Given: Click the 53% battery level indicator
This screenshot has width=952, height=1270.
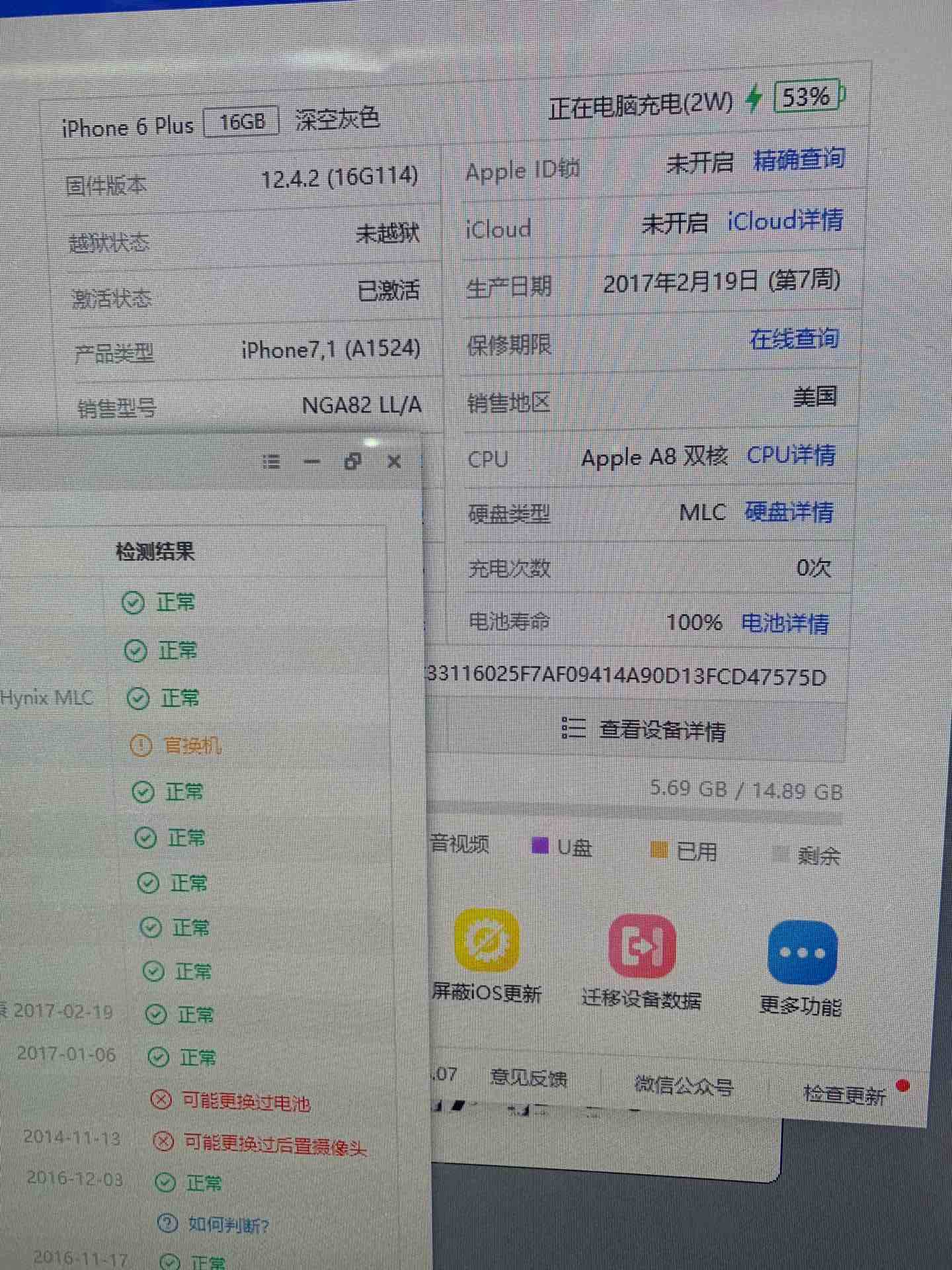Looking at the screenshot, I should [x=809, y=97].
